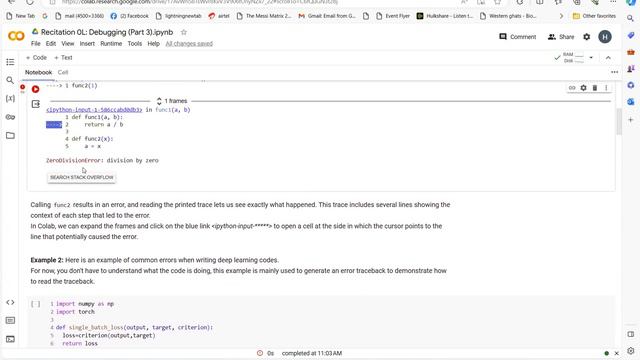Run the empty-bracket cell importing numpy
Screen dimensions: 640x360
[36, 304]
